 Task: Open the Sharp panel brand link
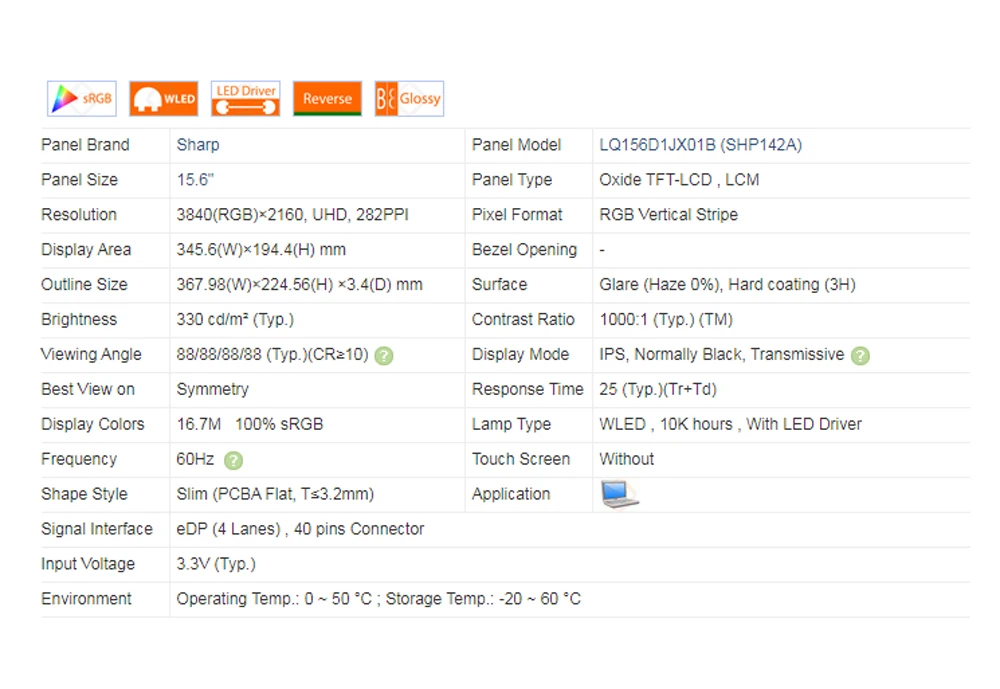coord(198,145)
